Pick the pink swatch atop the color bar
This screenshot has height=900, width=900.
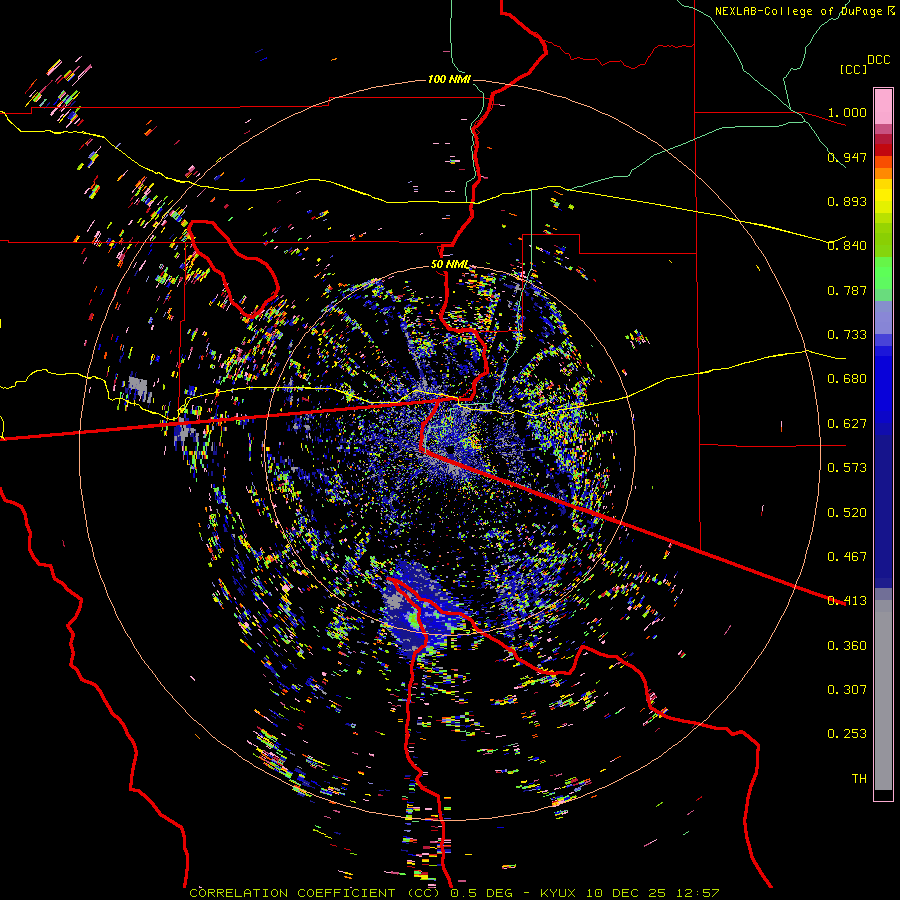(x=883, y=106)
